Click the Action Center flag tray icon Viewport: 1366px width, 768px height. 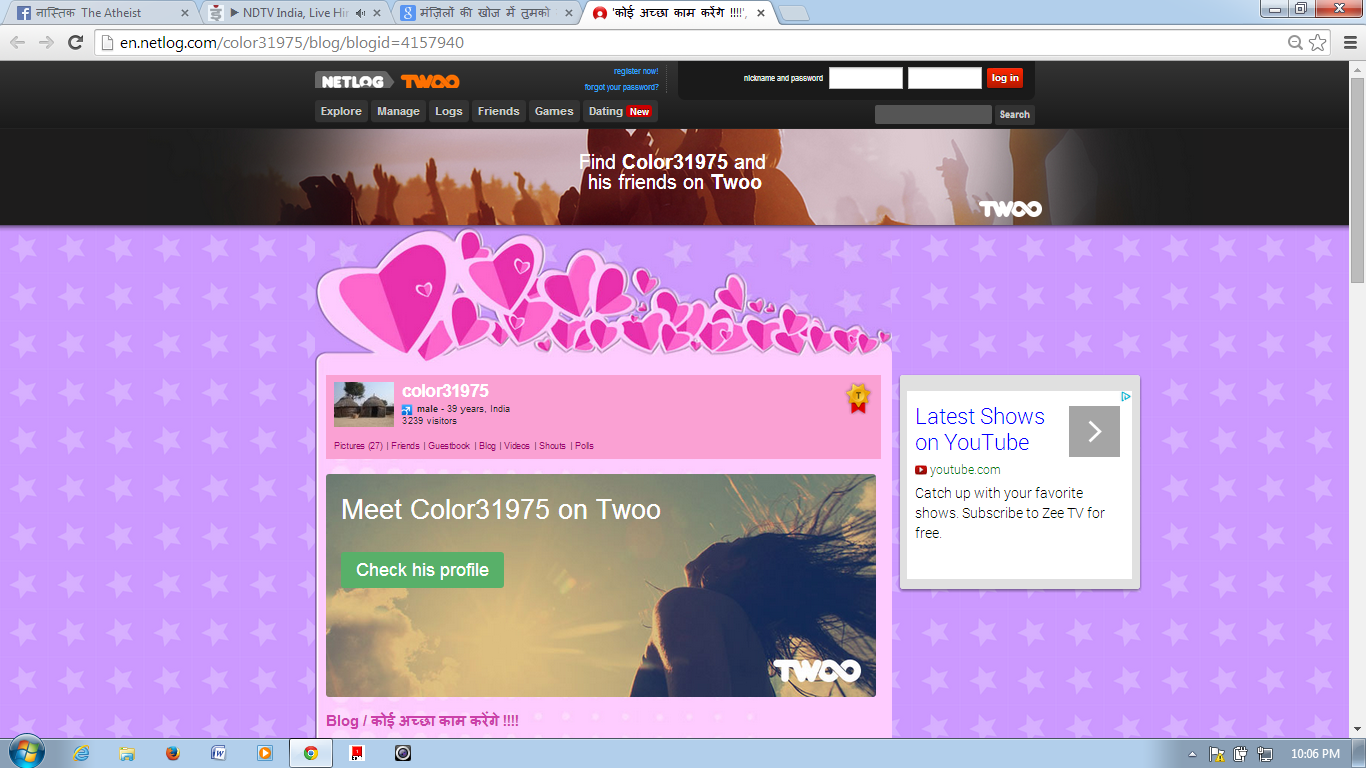[1217, 754]
